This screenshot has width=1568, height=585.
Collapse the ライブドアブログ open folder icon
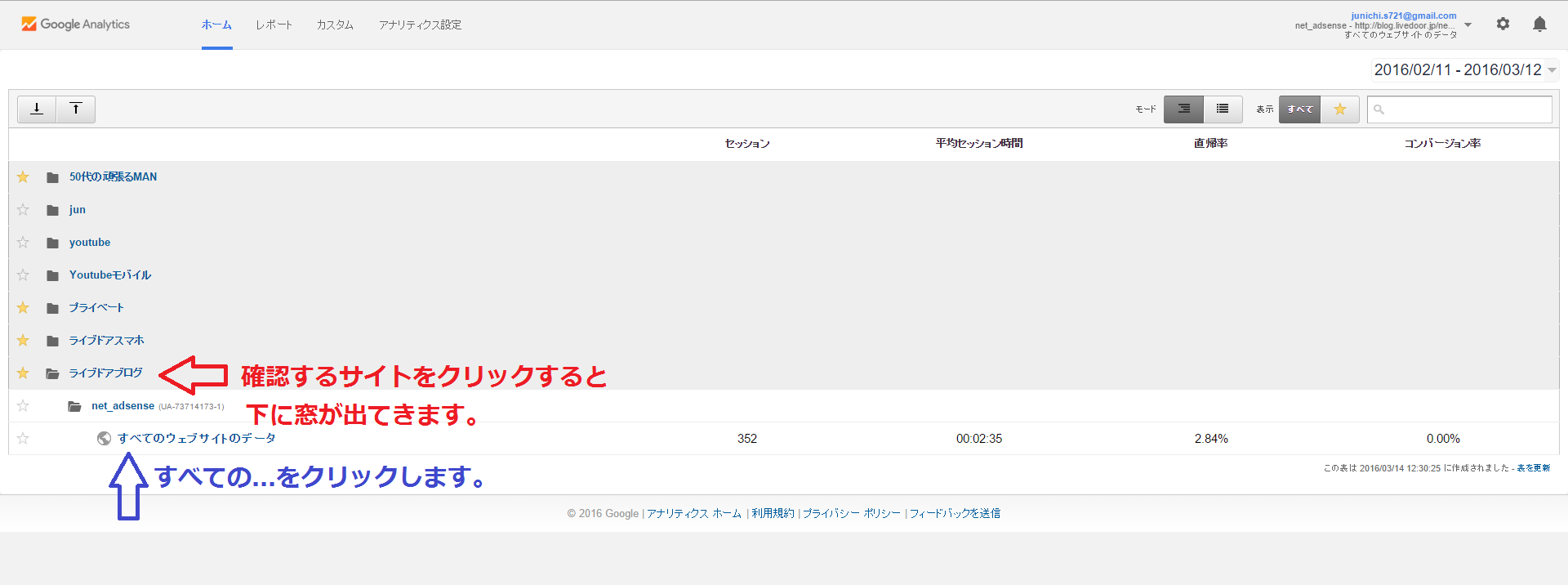tap(53, 373)
